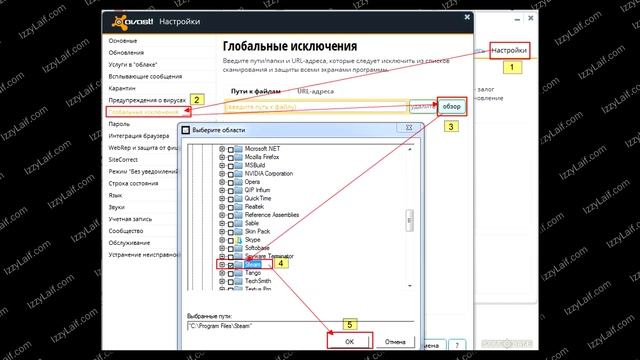The width and height of the screenshot is (640, 360).
Task: Tick the QuickTime checkbox
Action: pyautogui.click(x=231, y=199)
